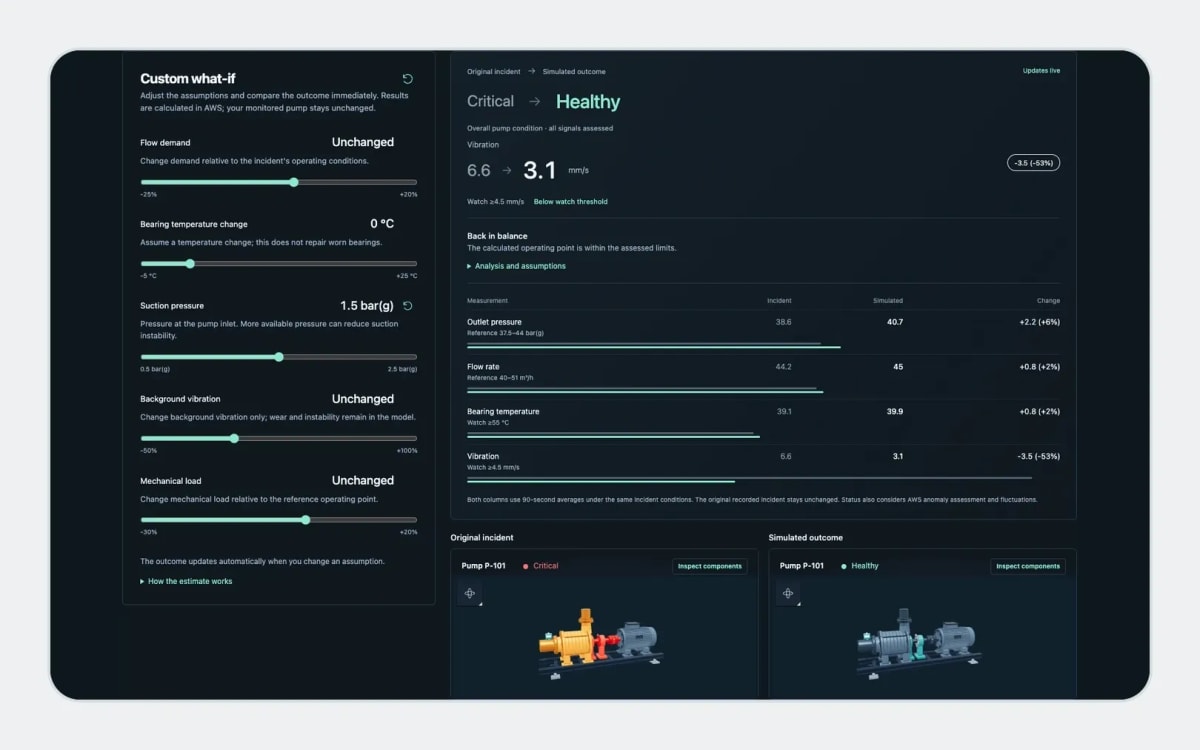Click the Flow rate change '+0.8 (+2%)'
1200x750 pixels.
click(x=1039, y=367)
